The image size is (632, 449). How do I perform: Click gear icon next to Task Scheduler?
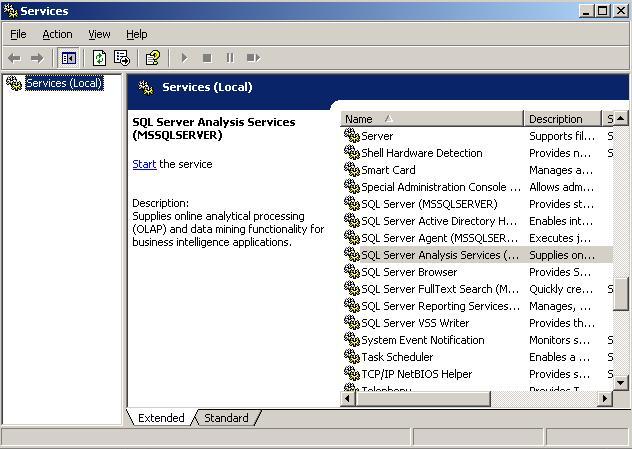point(351,356)
